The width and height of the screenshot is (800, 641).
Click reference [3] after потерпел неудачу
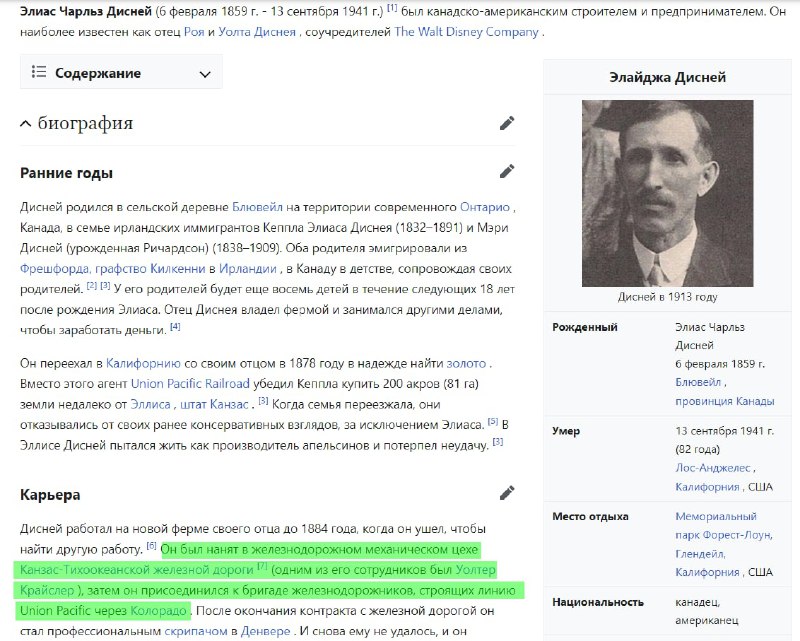[x=498, y=442]
